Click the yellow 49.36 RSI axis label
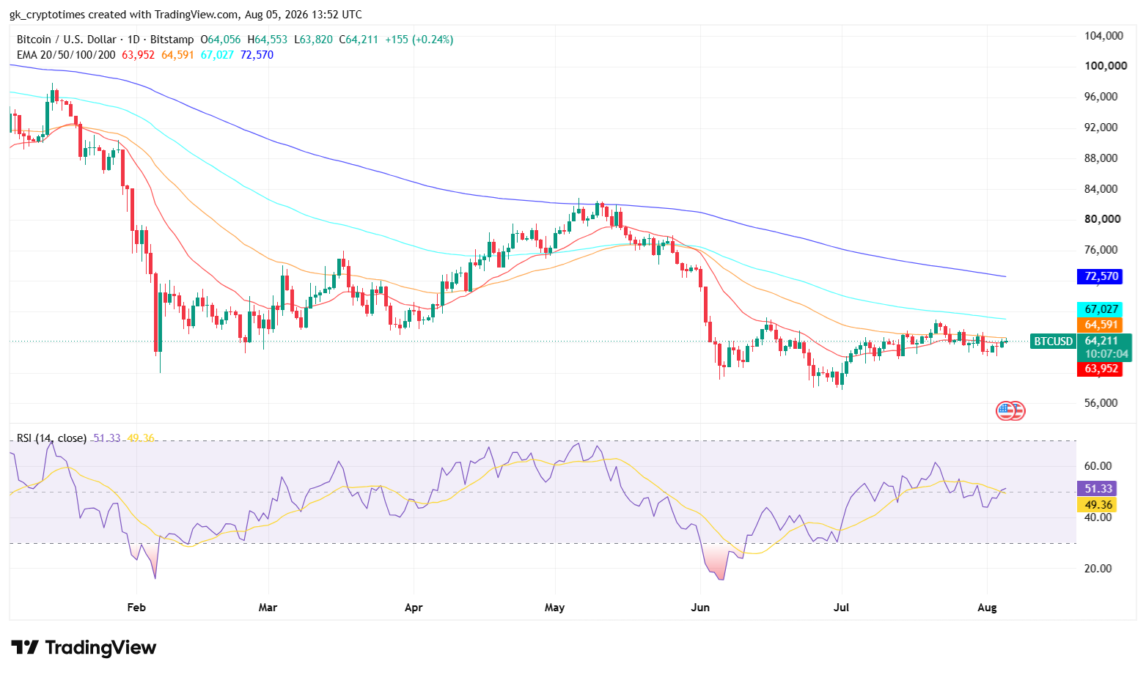The image size is (1146, 675). pos(1097,505)
